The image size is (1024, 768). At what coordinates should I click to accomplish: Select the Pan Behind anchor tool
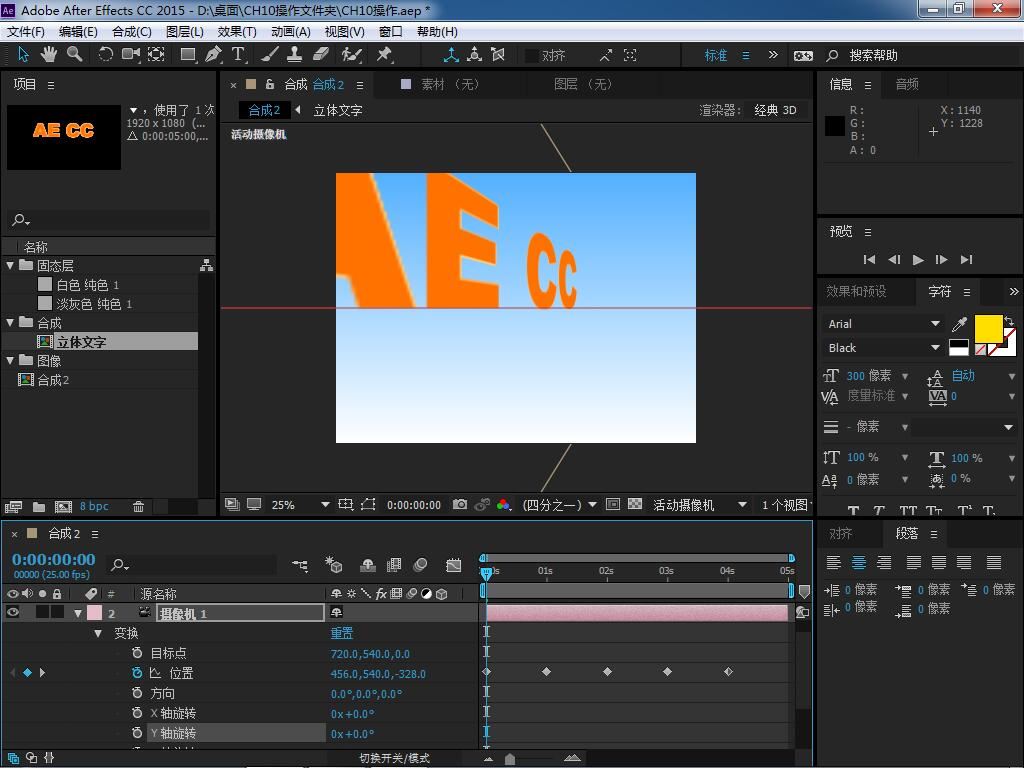[x=156, y=55]
